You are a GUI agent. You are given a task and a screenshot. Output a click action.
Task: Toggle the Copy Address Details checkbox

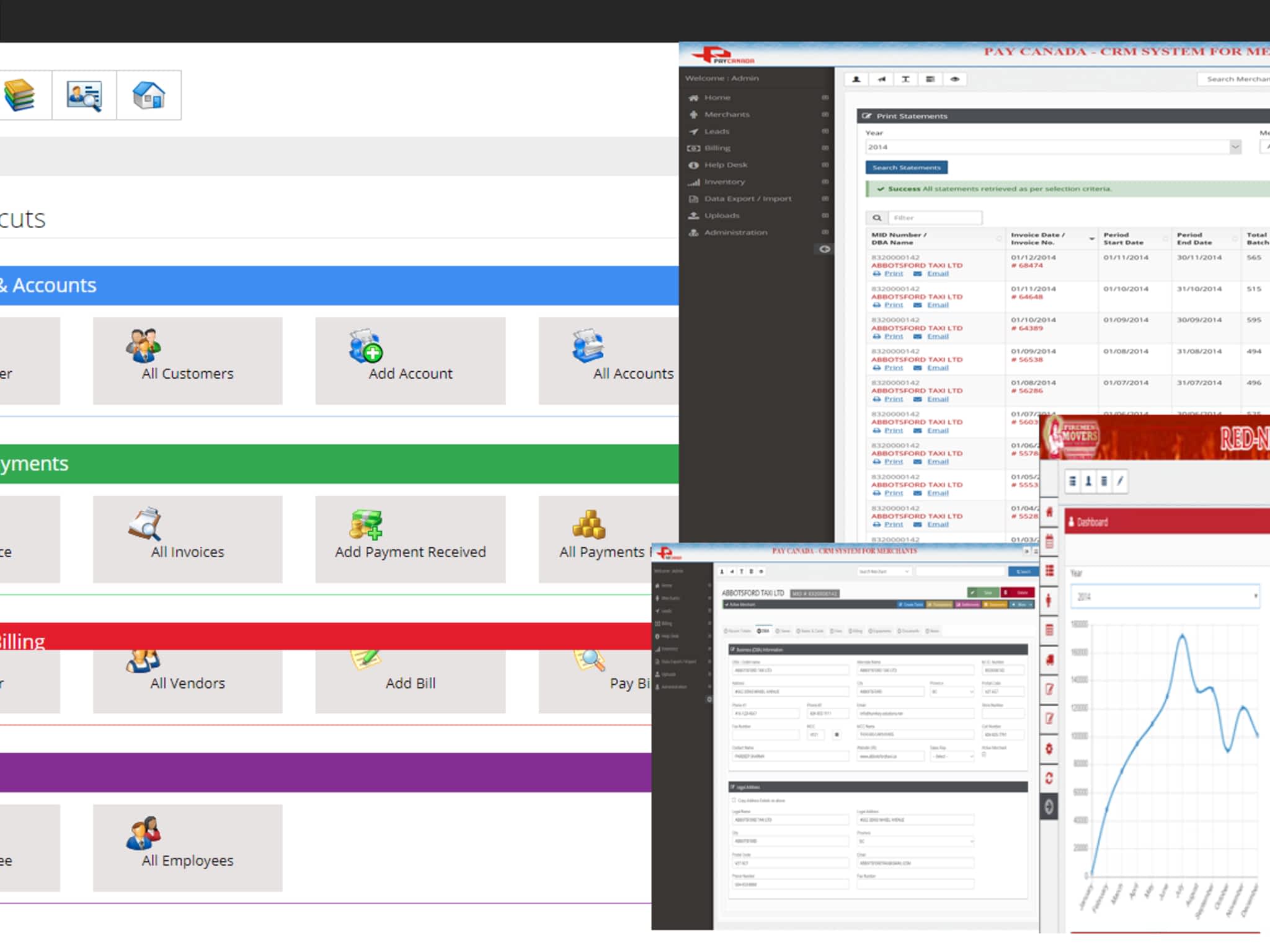click(733, 800)
